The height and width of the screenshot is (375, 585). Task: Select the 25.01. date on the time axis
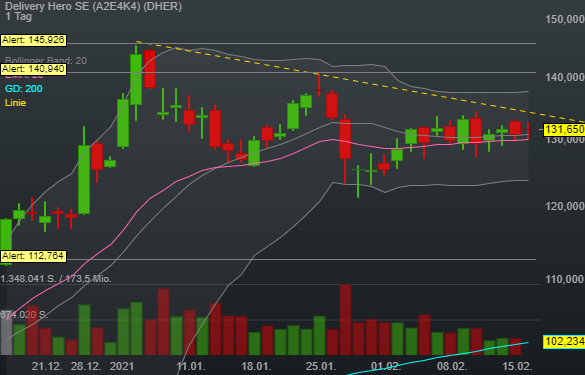[321, 366]
